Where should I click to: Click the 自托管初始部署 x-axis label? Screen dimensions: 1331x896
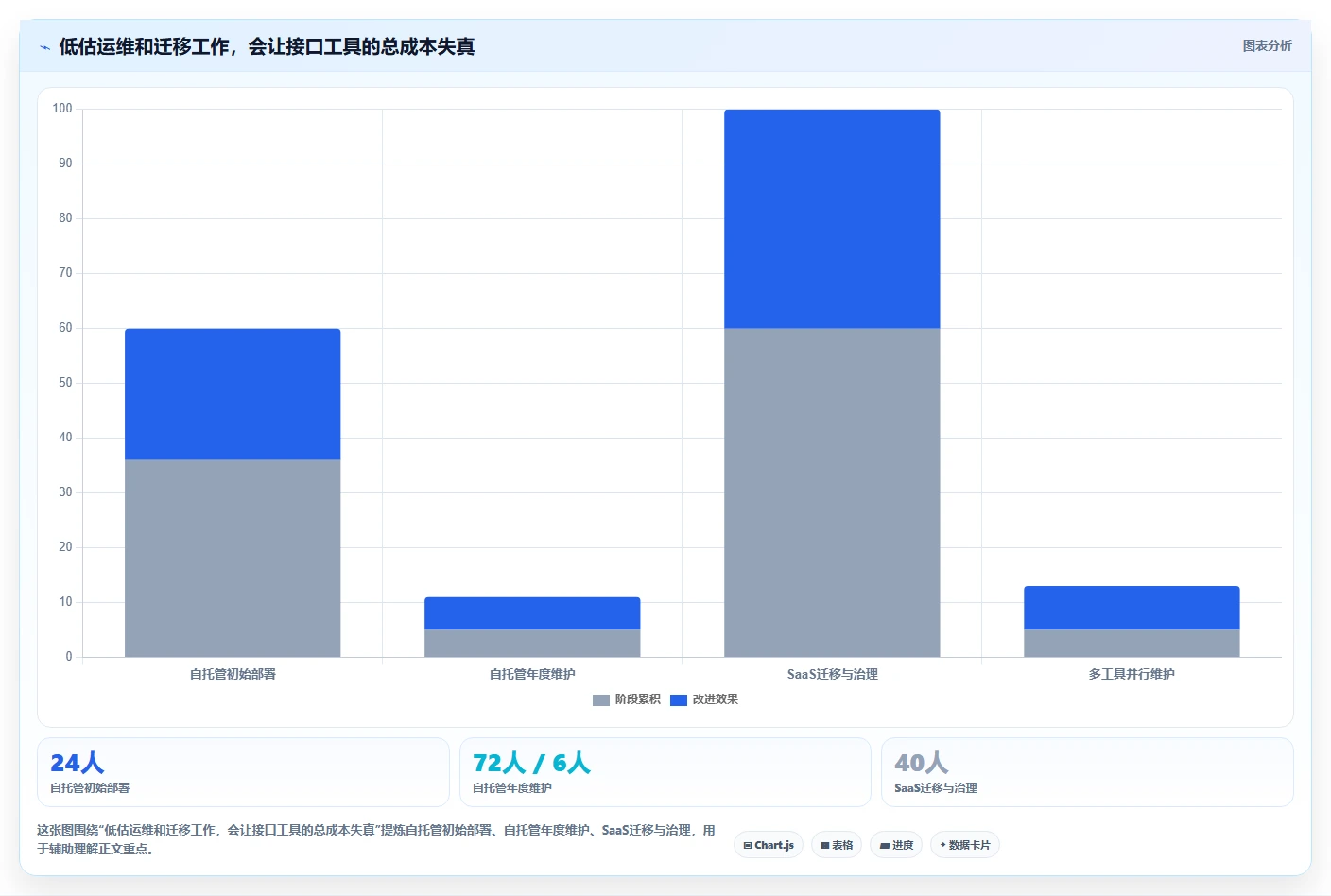pyautogui.click(x=233, y=674)
